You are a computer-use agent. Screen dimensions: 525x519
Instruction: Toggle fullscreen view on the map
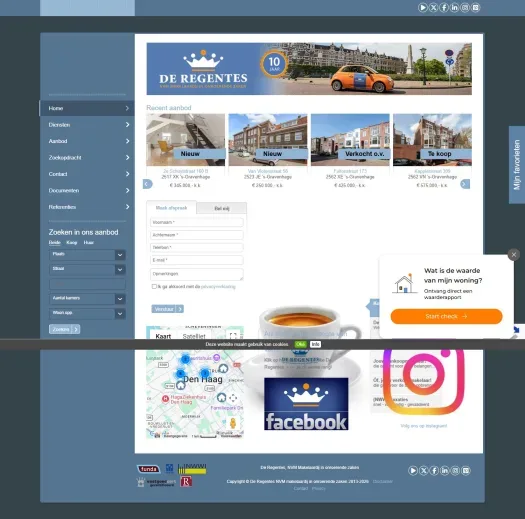tap(233, 335)
